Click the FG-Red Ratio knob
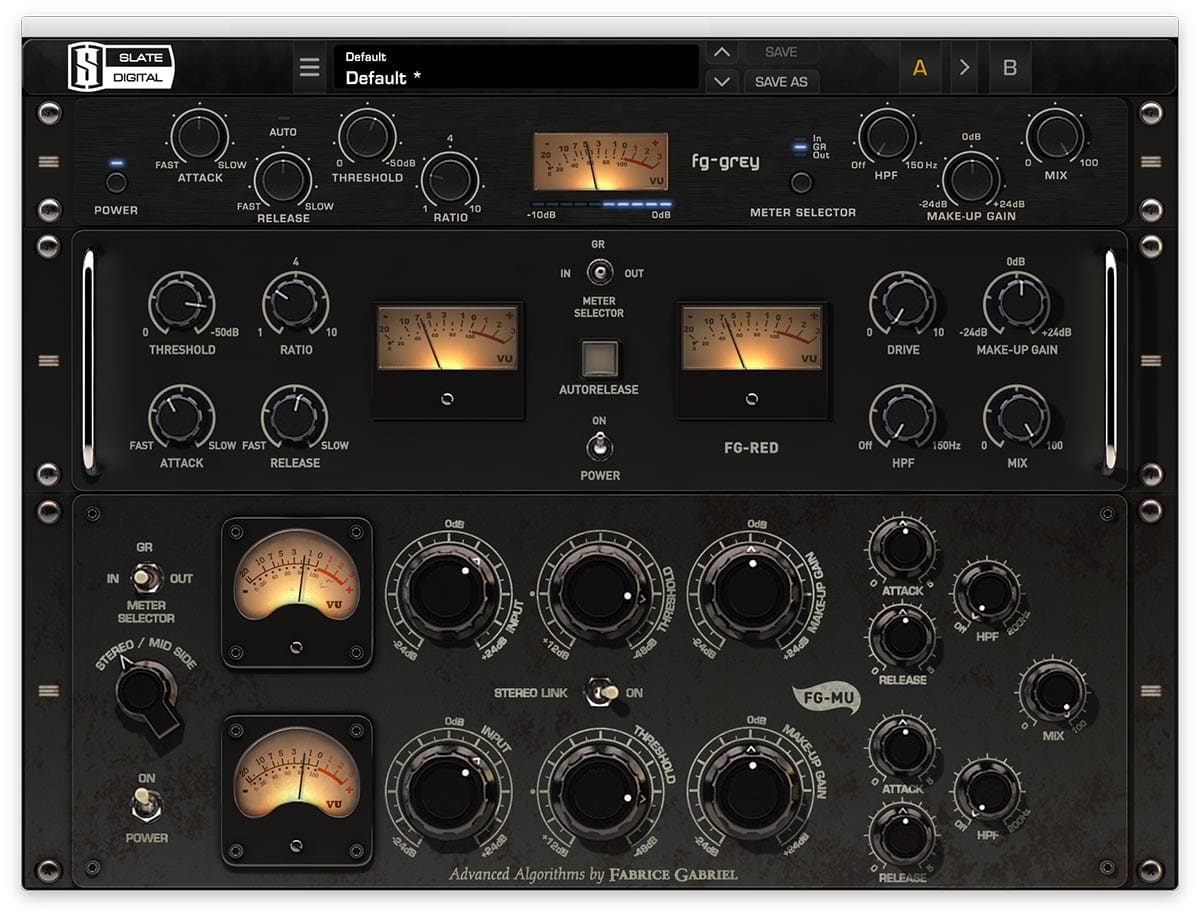Viewport: 1200px width, 917px height. [296, 305]
